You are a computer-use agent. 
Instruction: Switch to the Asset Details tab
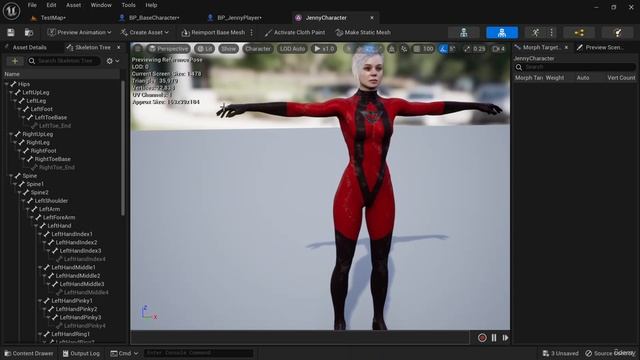pyautogui.click(x=29, y=48)
